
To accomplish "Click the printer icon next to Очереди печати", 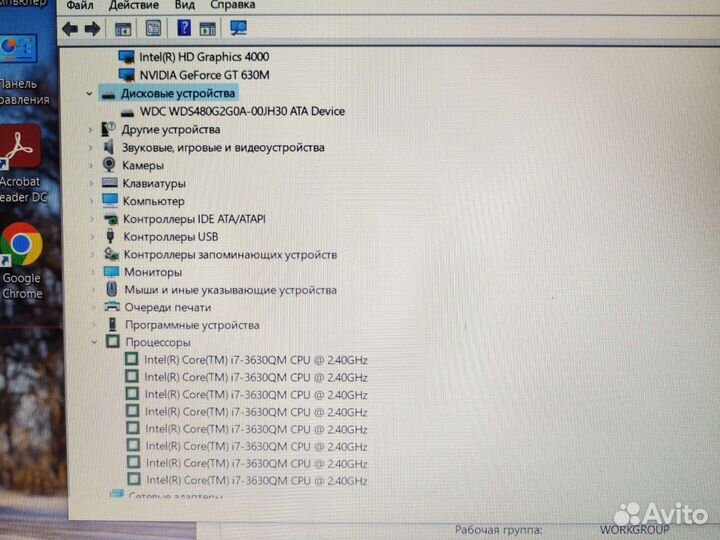I will point(112,306).
